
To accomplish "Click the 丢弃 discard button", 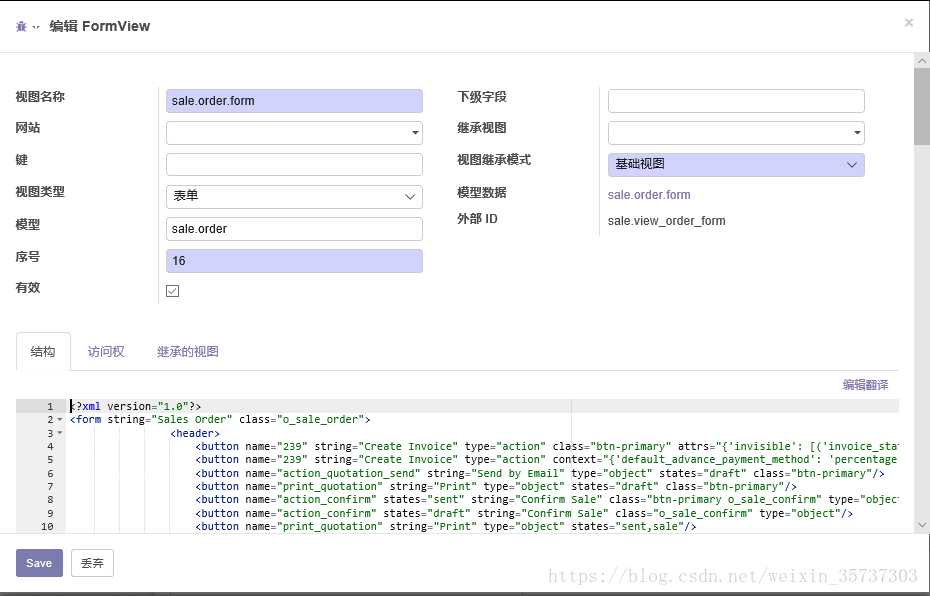I will click(x=92, y=563).
